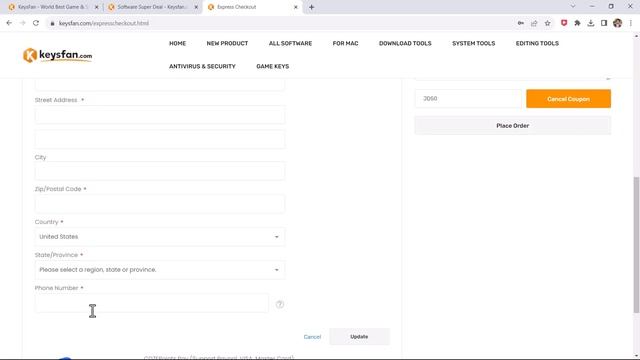Click the Update button
The image size is (640, 360).
(x=359, y=337)
